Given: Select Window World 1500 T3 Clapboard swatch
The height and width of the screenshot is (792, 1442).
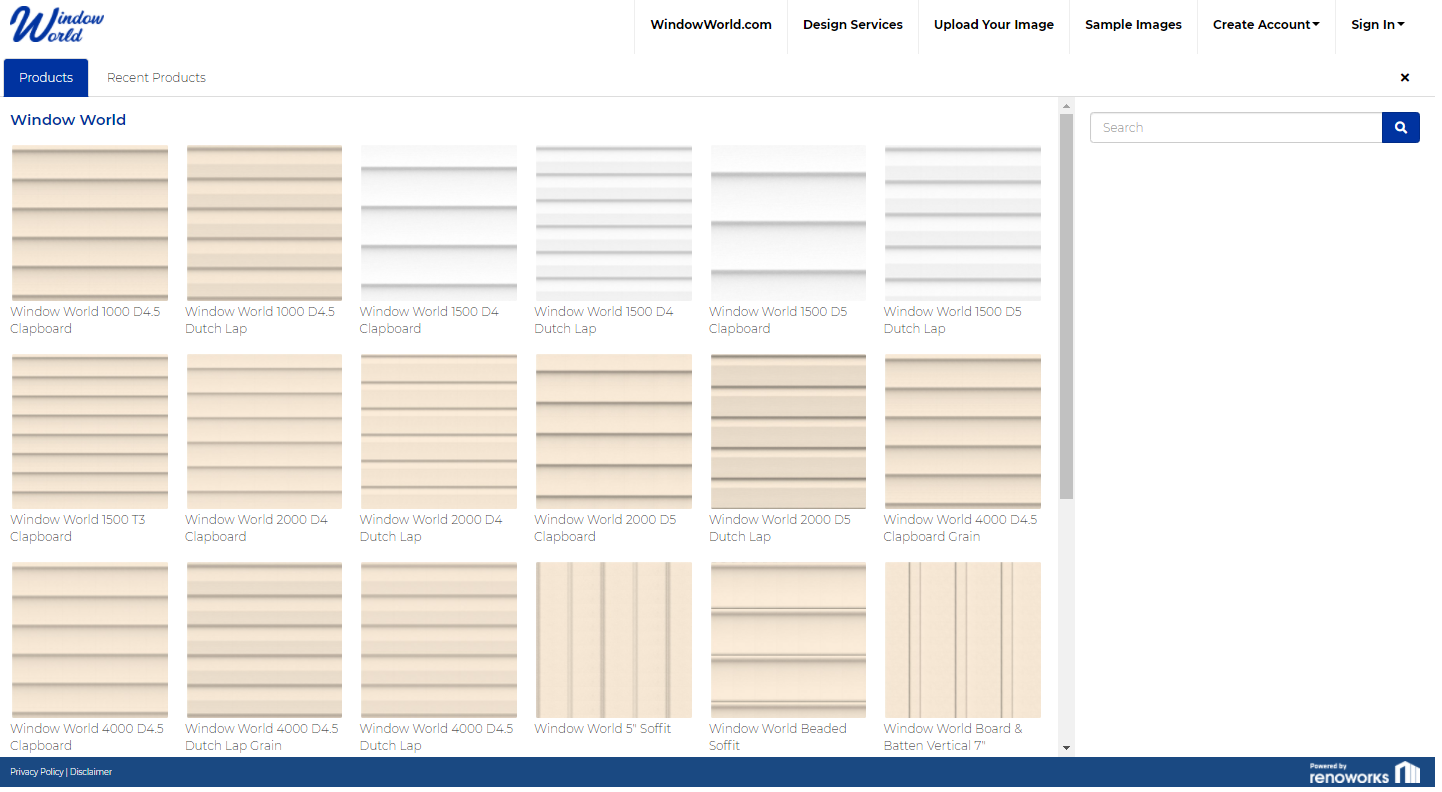Looking at the screenshot, I should (90, 433).
